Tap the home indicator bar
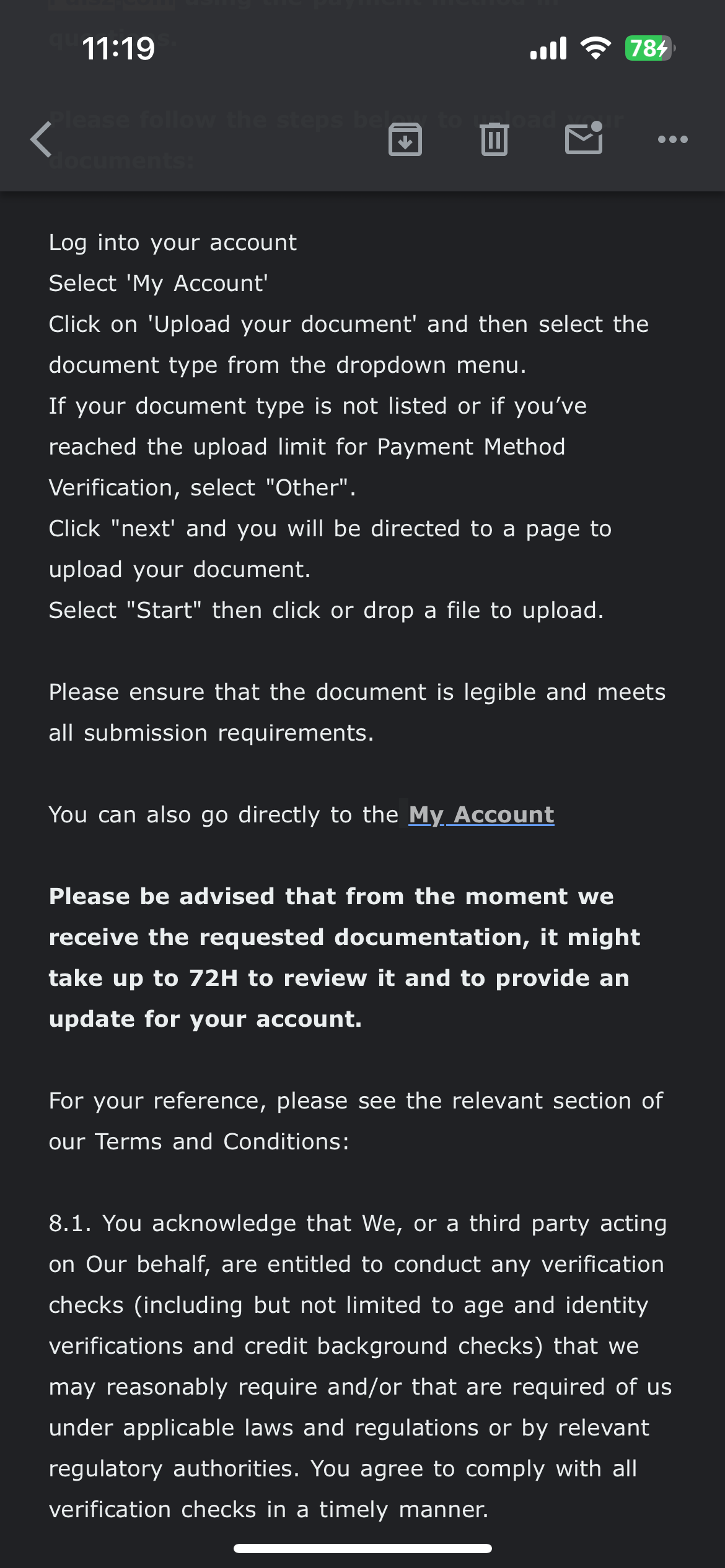This screenshot has height=1568, width=725. tap(362, 1548)
